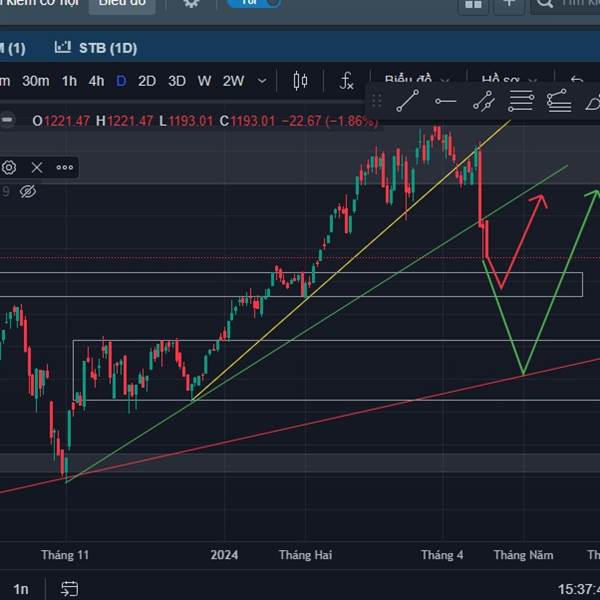Click the L1193.01 low value

pos(186,121)
